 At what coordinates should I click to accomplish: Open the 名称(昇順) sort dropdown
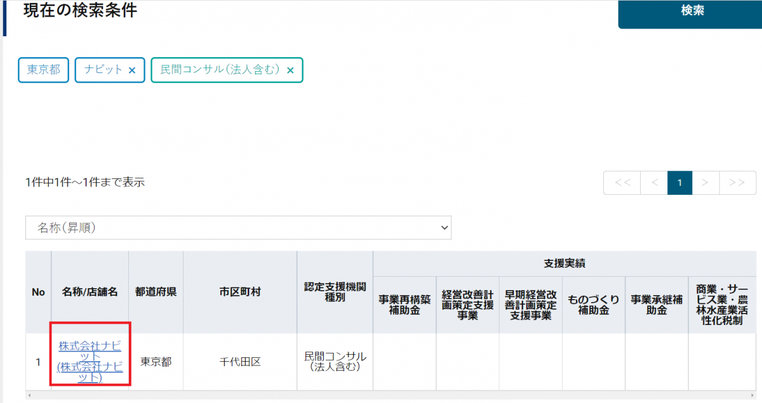point(238,228)
